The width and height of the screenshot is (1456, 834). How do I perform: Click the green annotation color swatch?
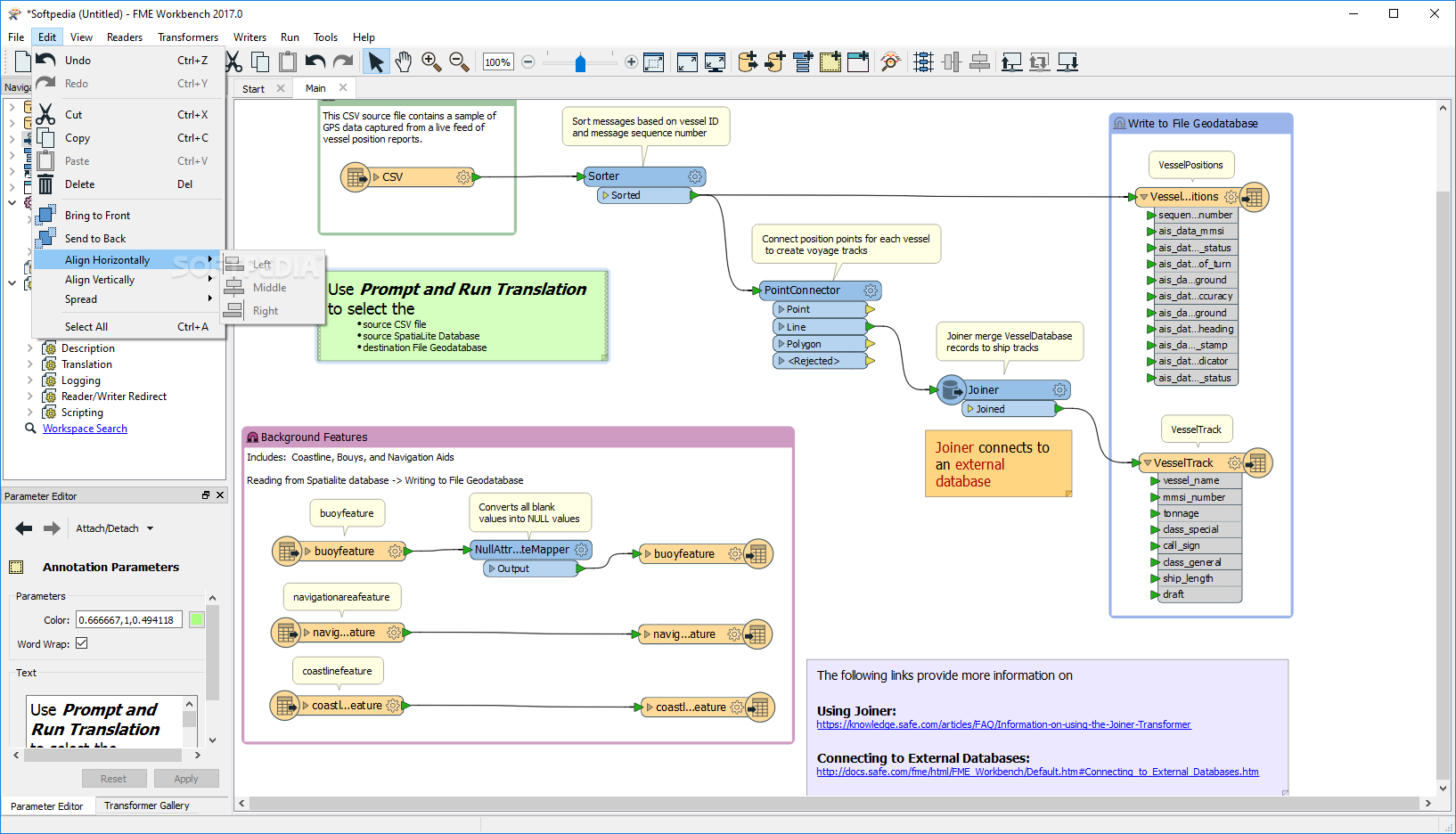click(x=197, y=620)
